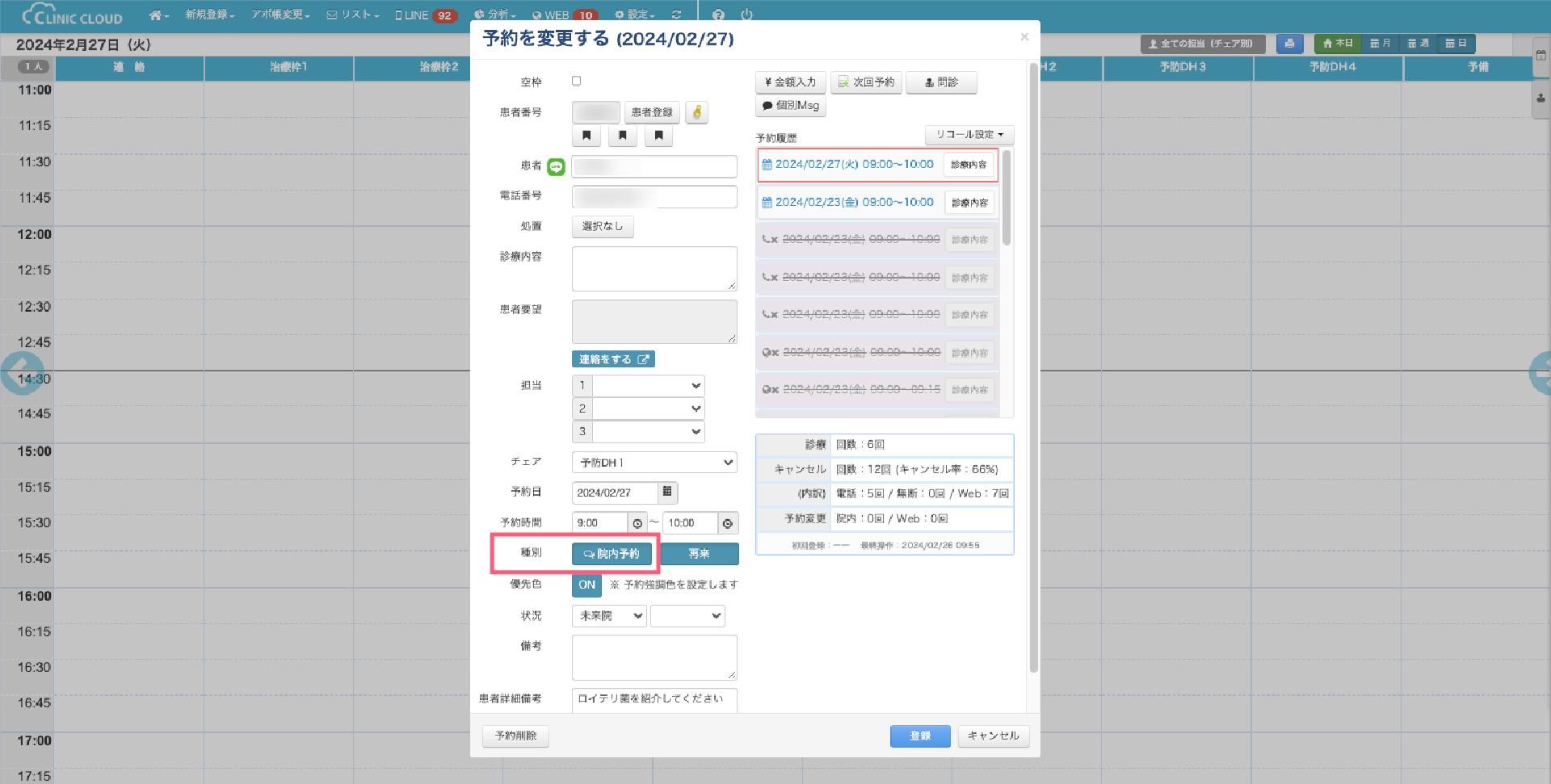
Task: Toggle the 優先色 ON switch
Action: coord(586,585)
